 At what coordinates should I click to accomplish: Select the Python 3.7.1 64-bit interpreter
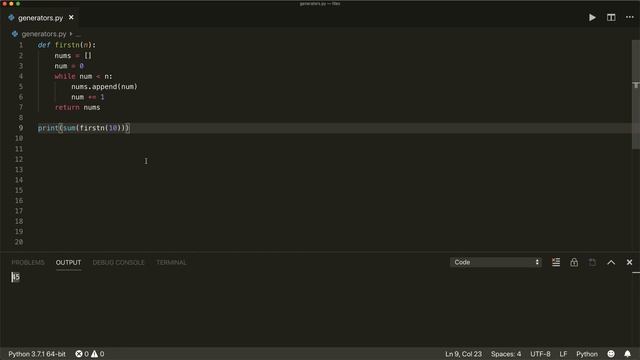[37, 354]
